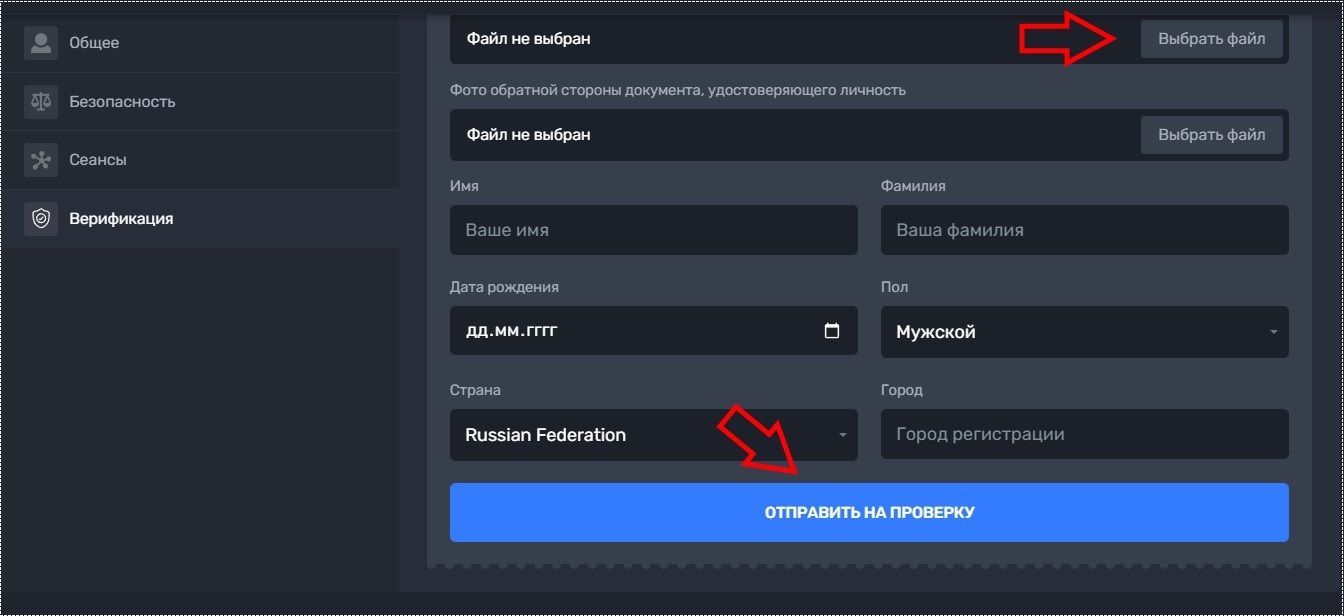Select the Верификация menu label
The width and height of the screenshot is (1344, 616).
[121, 219]
